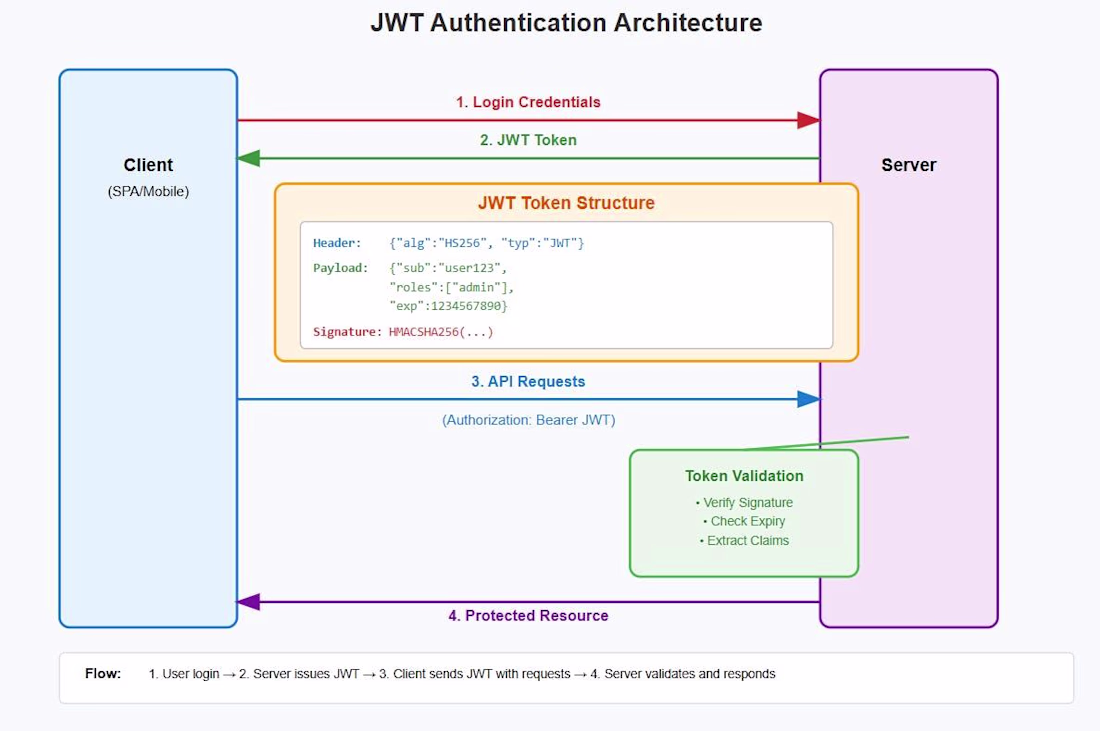Select the "Server" box label

[908, 165]
